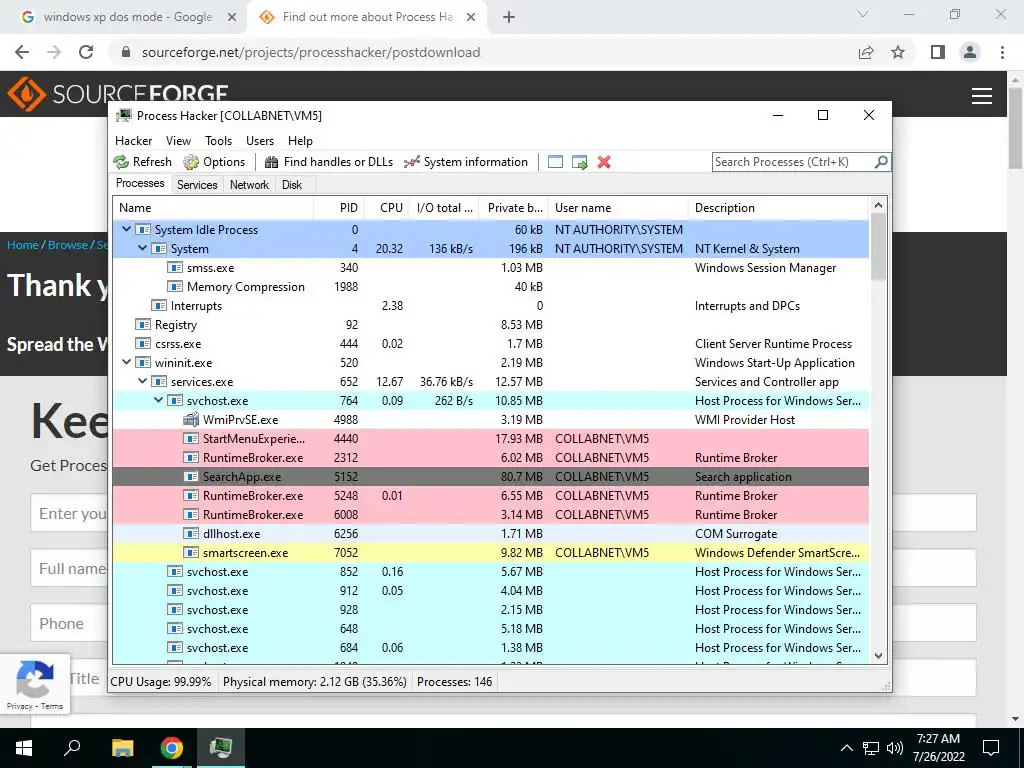Open SourceForge hamburger menu

click(982, 96)
